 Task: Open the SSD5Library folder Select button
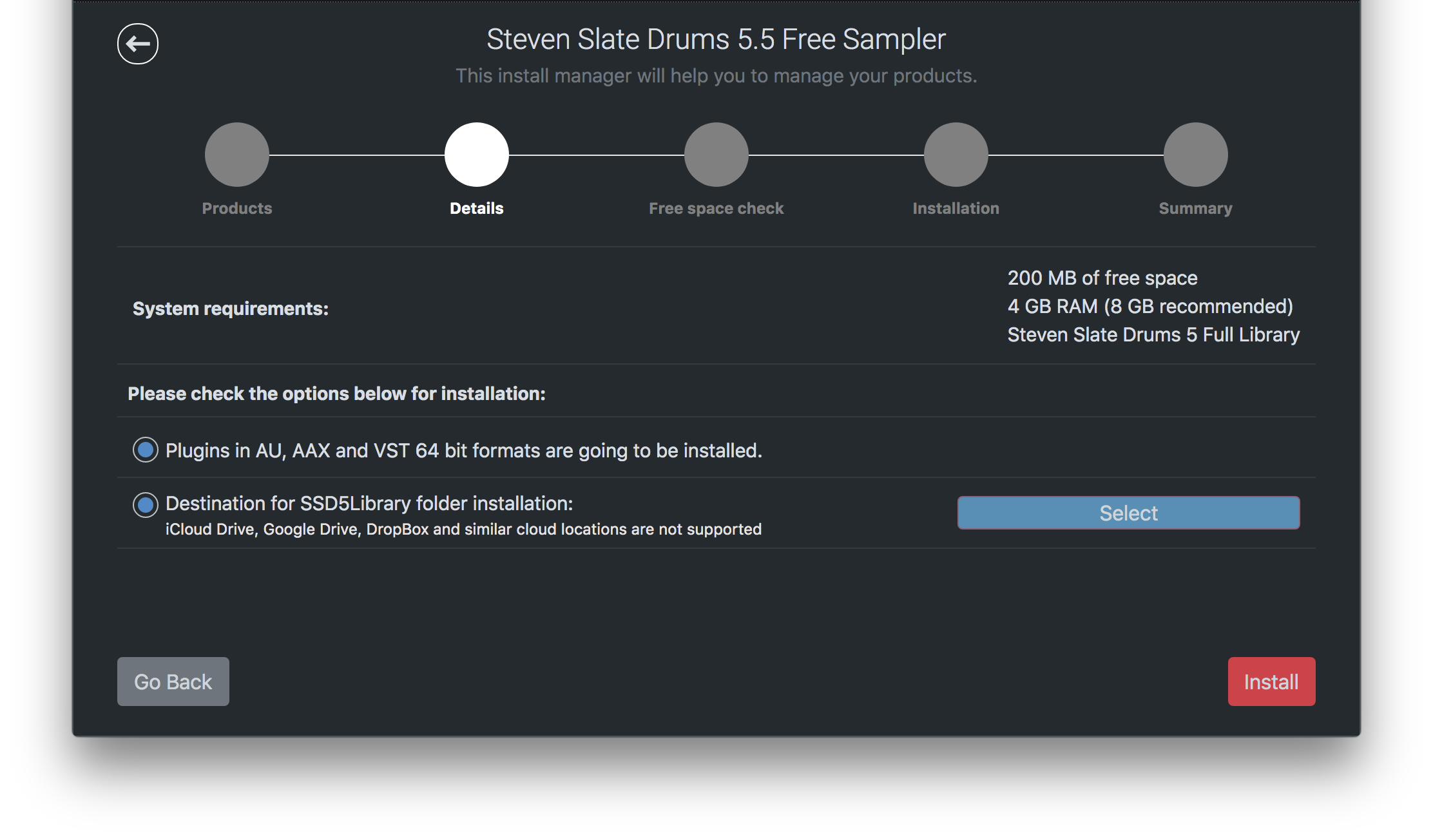(1129, 513)
